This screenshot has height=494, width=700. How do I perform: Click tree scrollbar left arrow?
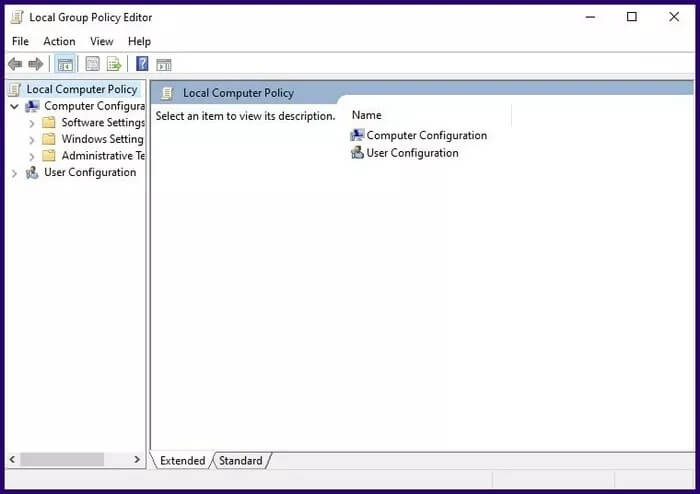coord(12,459)
